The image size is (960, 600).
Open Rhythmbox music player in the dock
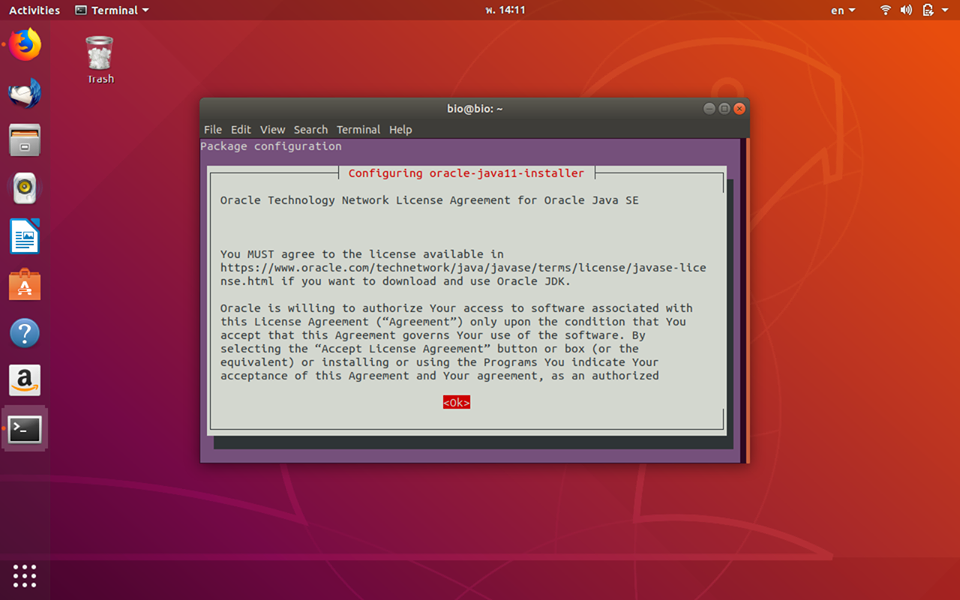(x=24, y=188)
